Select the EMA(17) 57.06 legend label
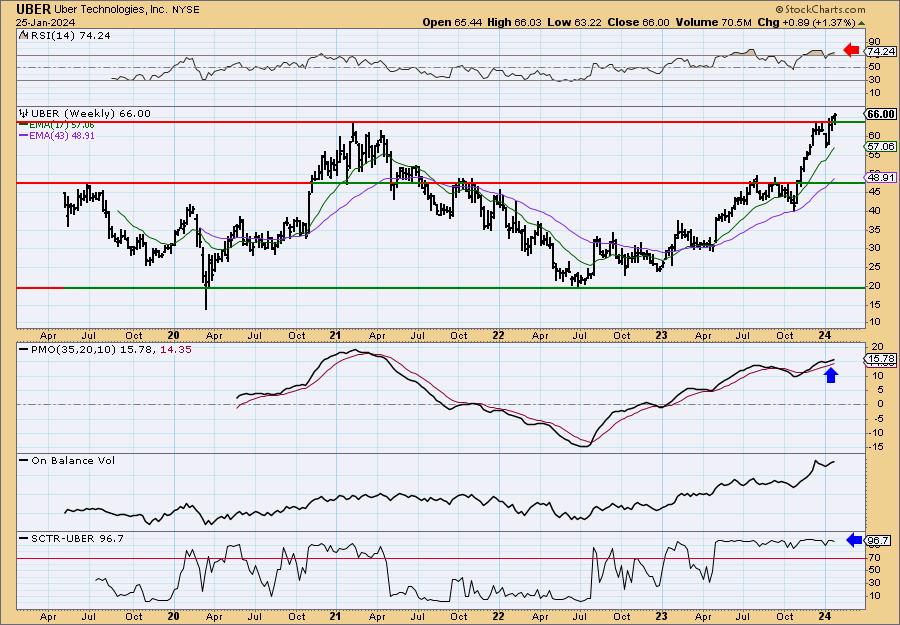The height and width of the screenshot is (625, 900). 63,125
